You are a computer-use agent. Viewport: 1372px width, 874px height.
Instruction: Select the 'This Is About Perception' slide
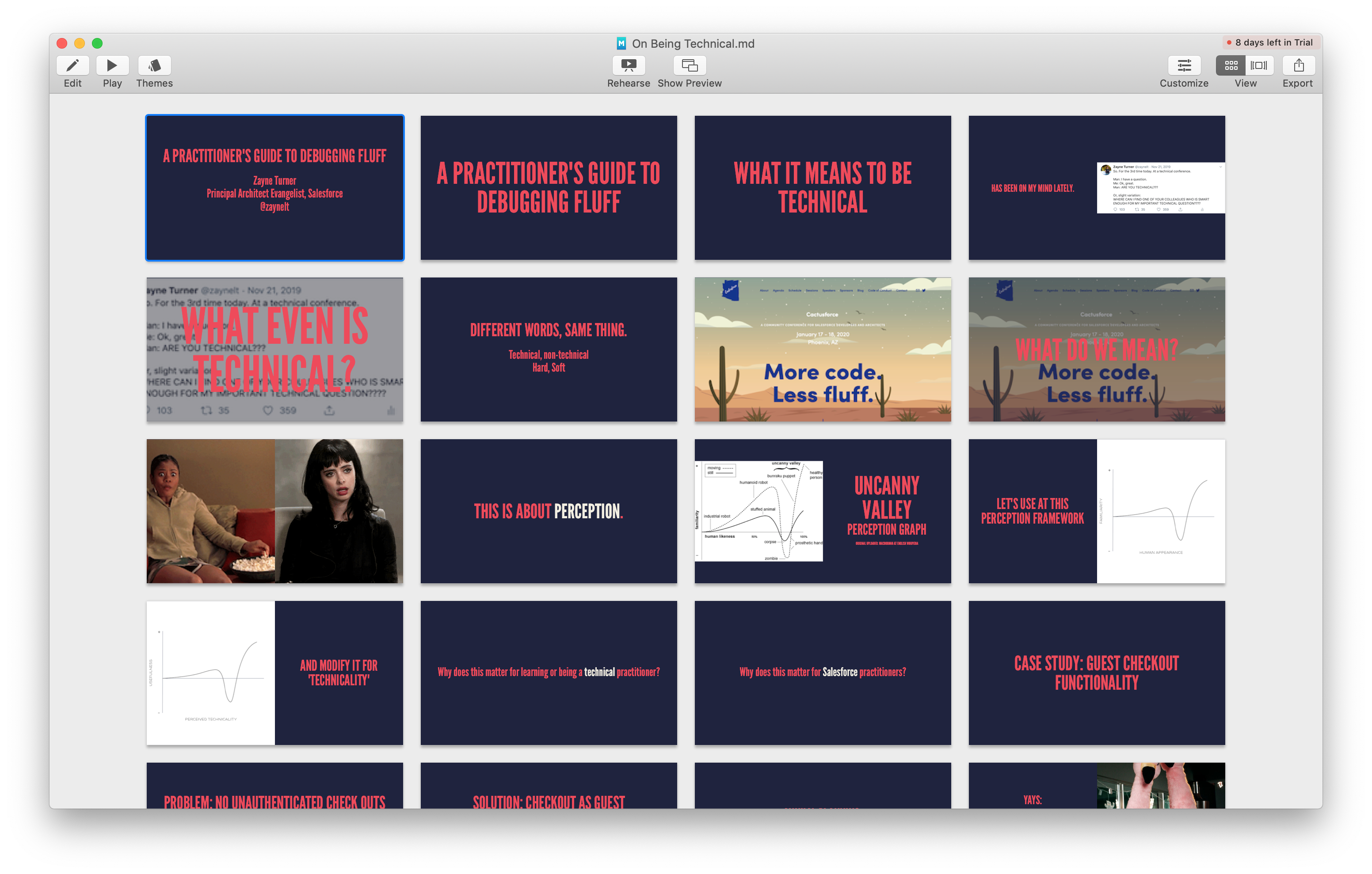click(x=548, y=511)
